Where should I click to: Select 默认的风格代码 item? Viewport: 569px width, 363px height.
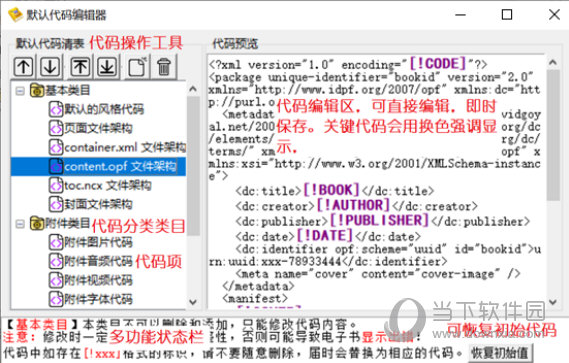coord(97,109)
